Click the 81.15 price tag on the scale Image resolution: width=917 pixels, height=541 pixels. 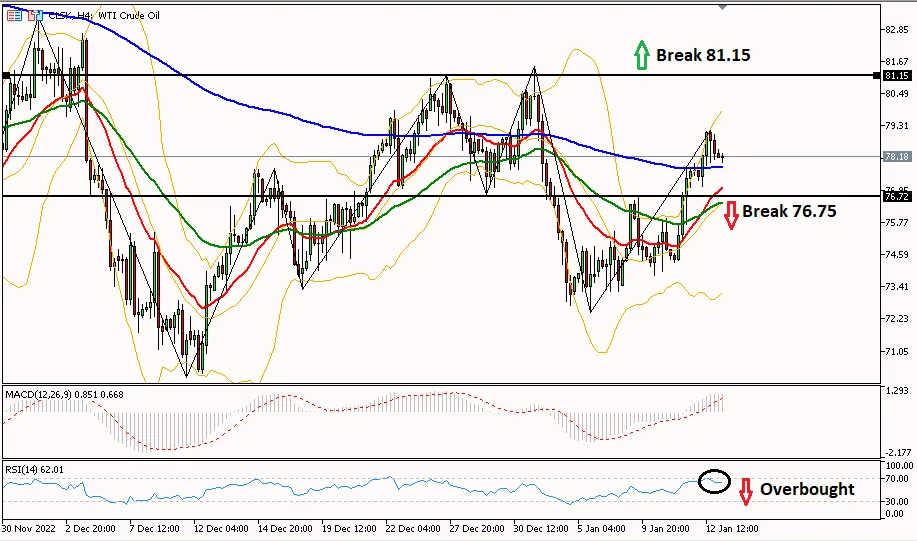pos(896,75)
